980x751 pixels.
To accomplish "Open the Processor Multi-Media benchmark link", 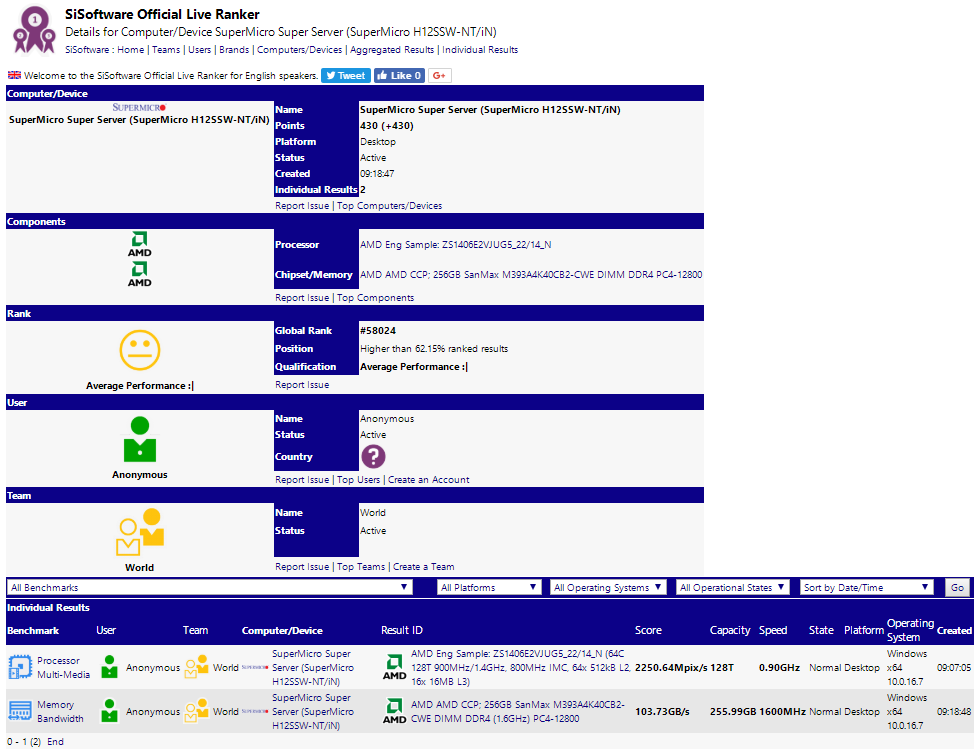I will pos(63,667).
